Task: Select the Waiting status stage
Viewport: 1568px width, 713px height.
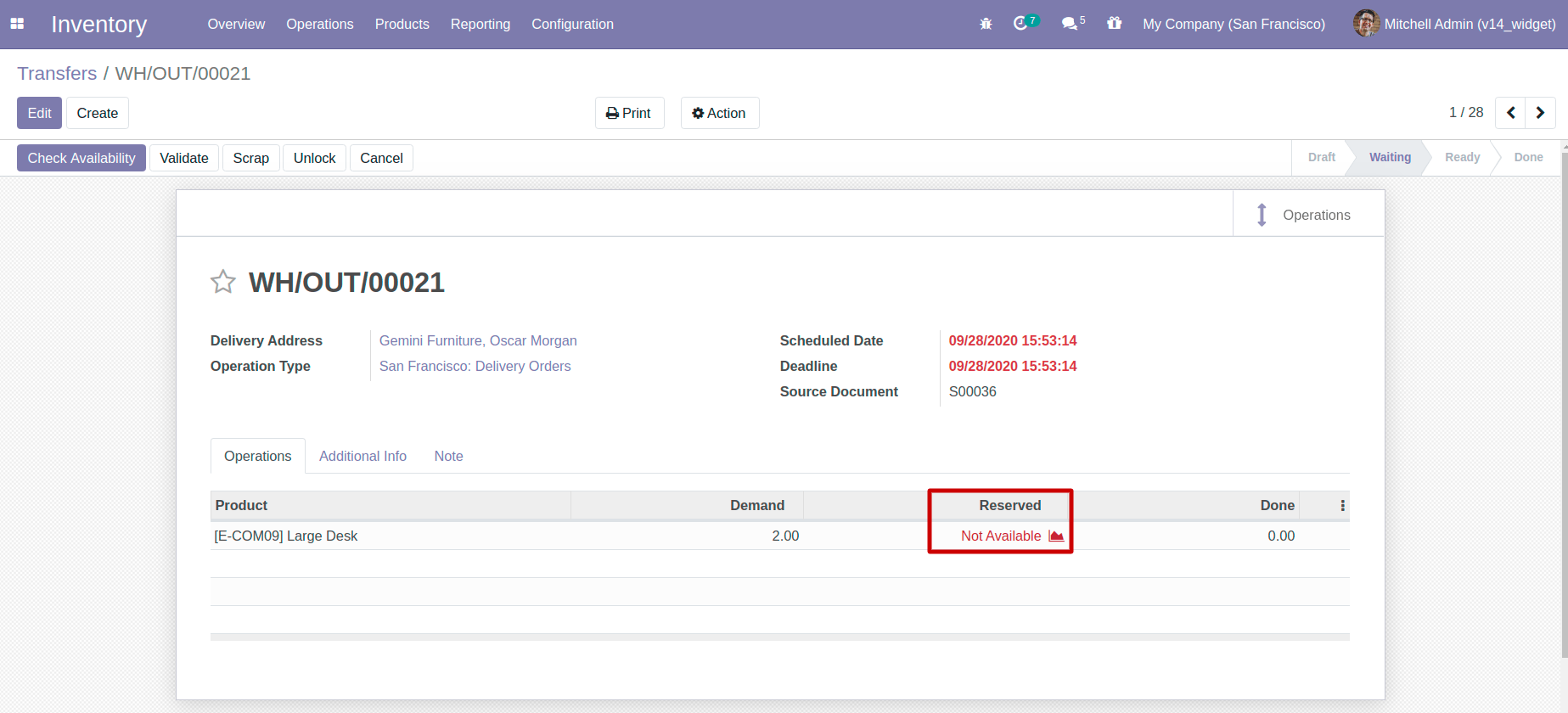Action: pyautogui.click(x=1390, y=157)
